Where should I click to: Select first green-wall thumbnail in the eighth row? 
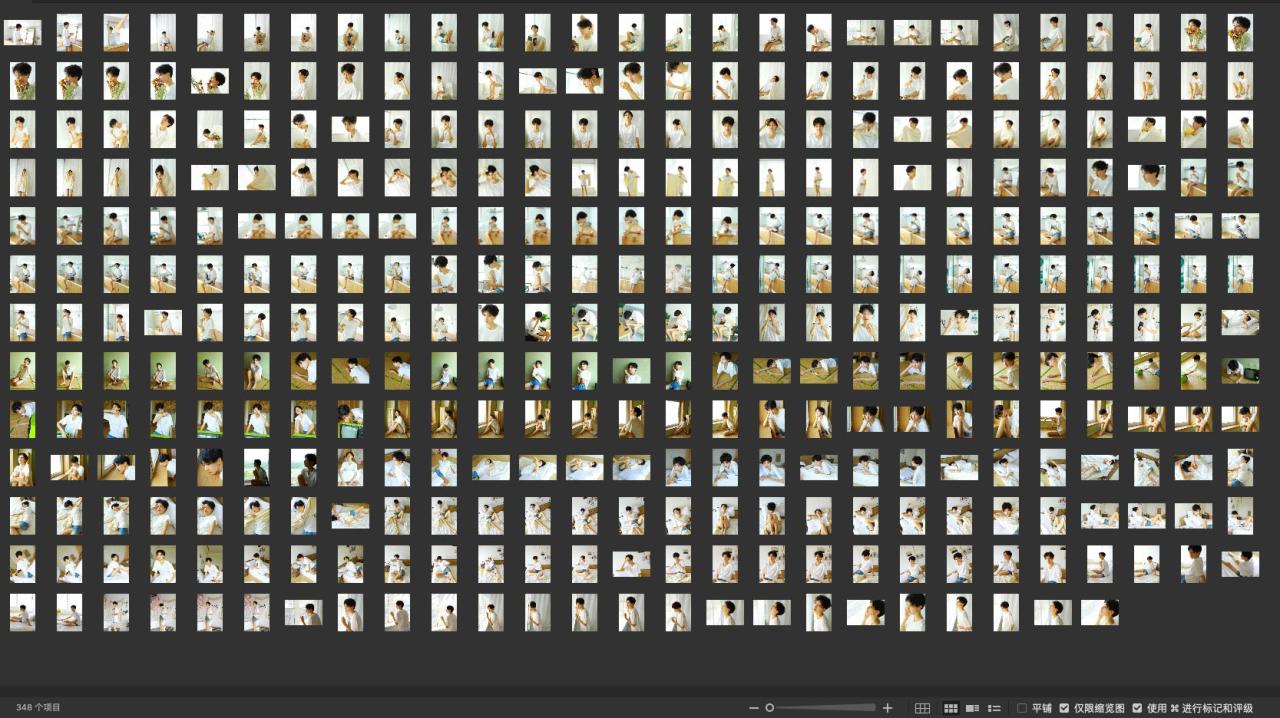pos(22,371)
